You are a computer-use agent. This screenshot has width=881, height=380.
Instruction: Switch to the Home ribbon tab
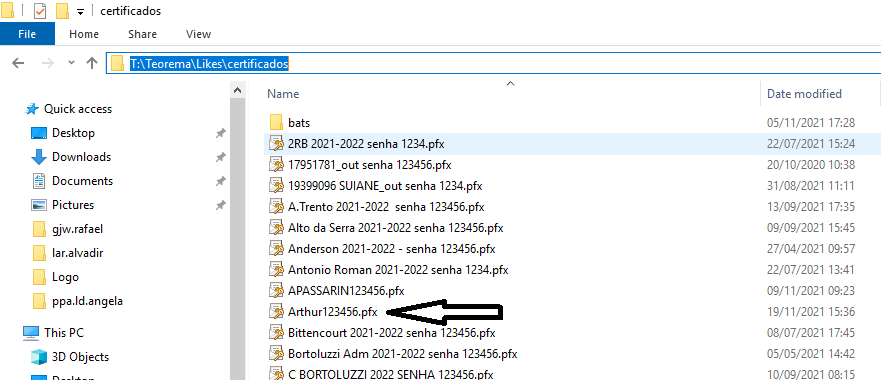[84, 34]
